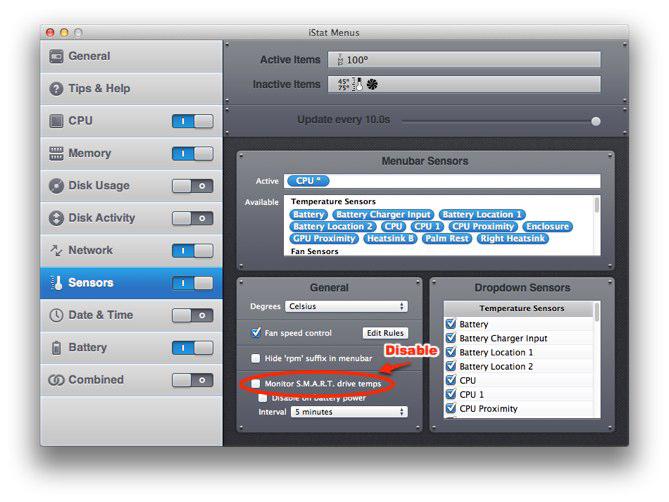Click the General icon in sidebar

pos(56,56)
